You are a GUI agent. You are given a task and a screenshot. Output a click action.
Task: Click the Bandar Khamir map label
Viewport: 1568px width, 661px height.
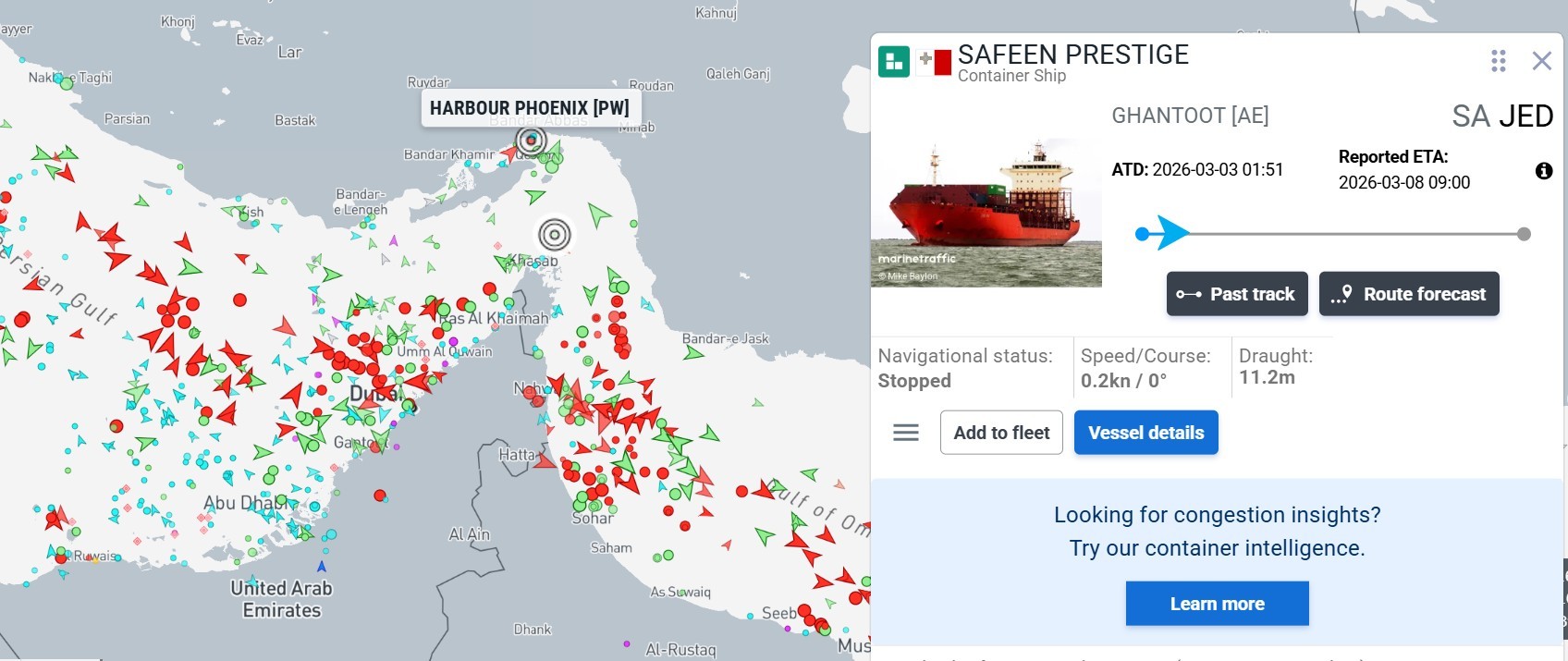[x=449, y=154]
